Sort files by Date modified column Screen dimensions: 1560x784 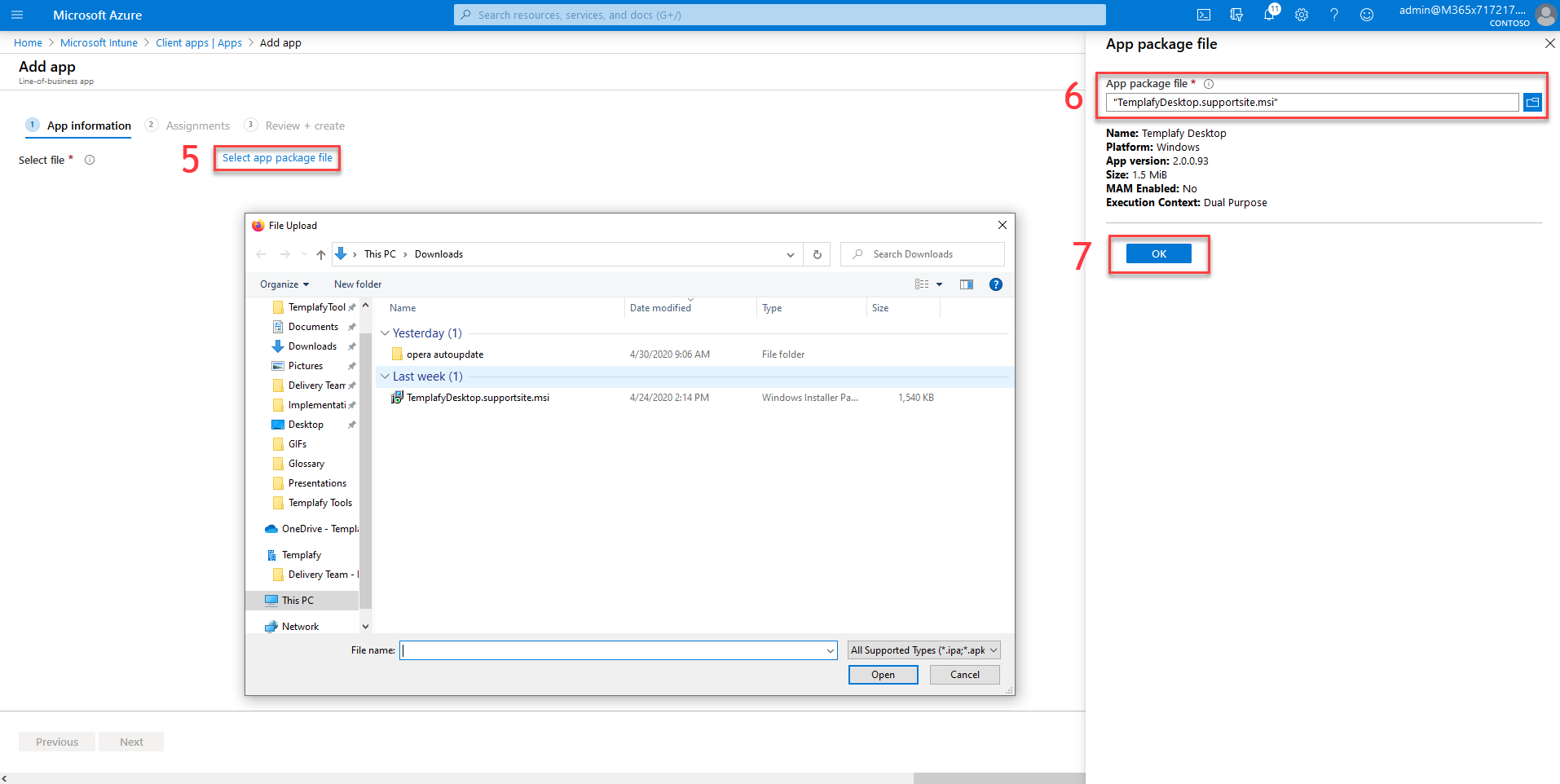click(x=660, y=308)
